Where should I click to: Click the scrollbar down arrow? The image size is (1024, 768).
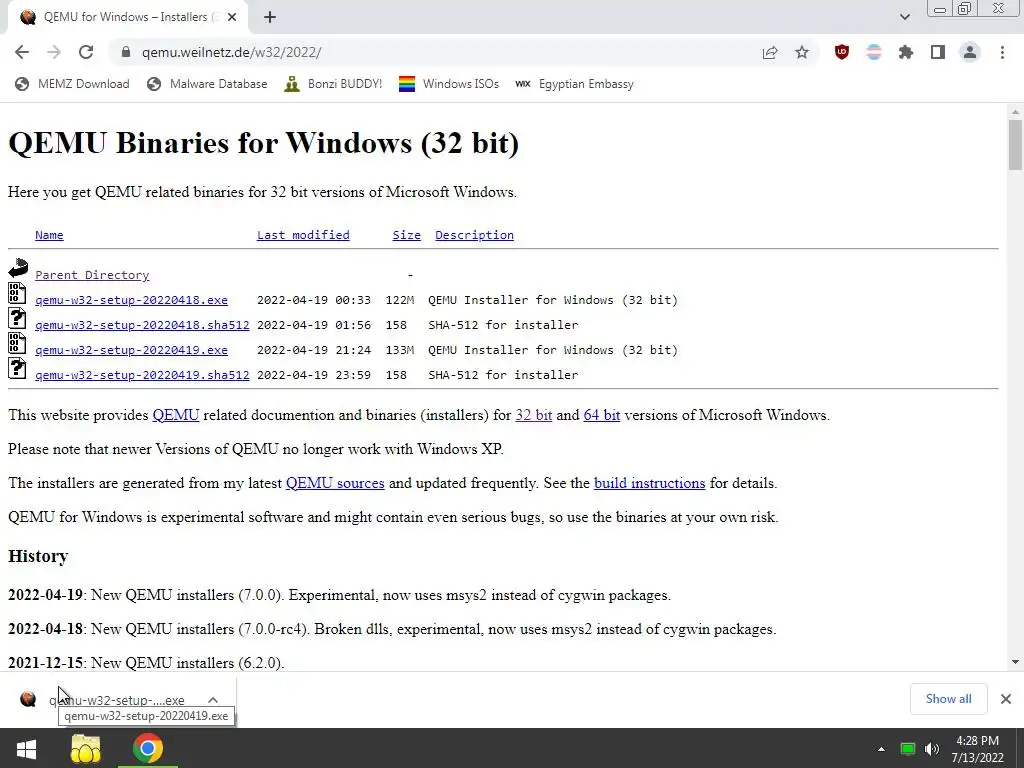(x=1015, y=662)
